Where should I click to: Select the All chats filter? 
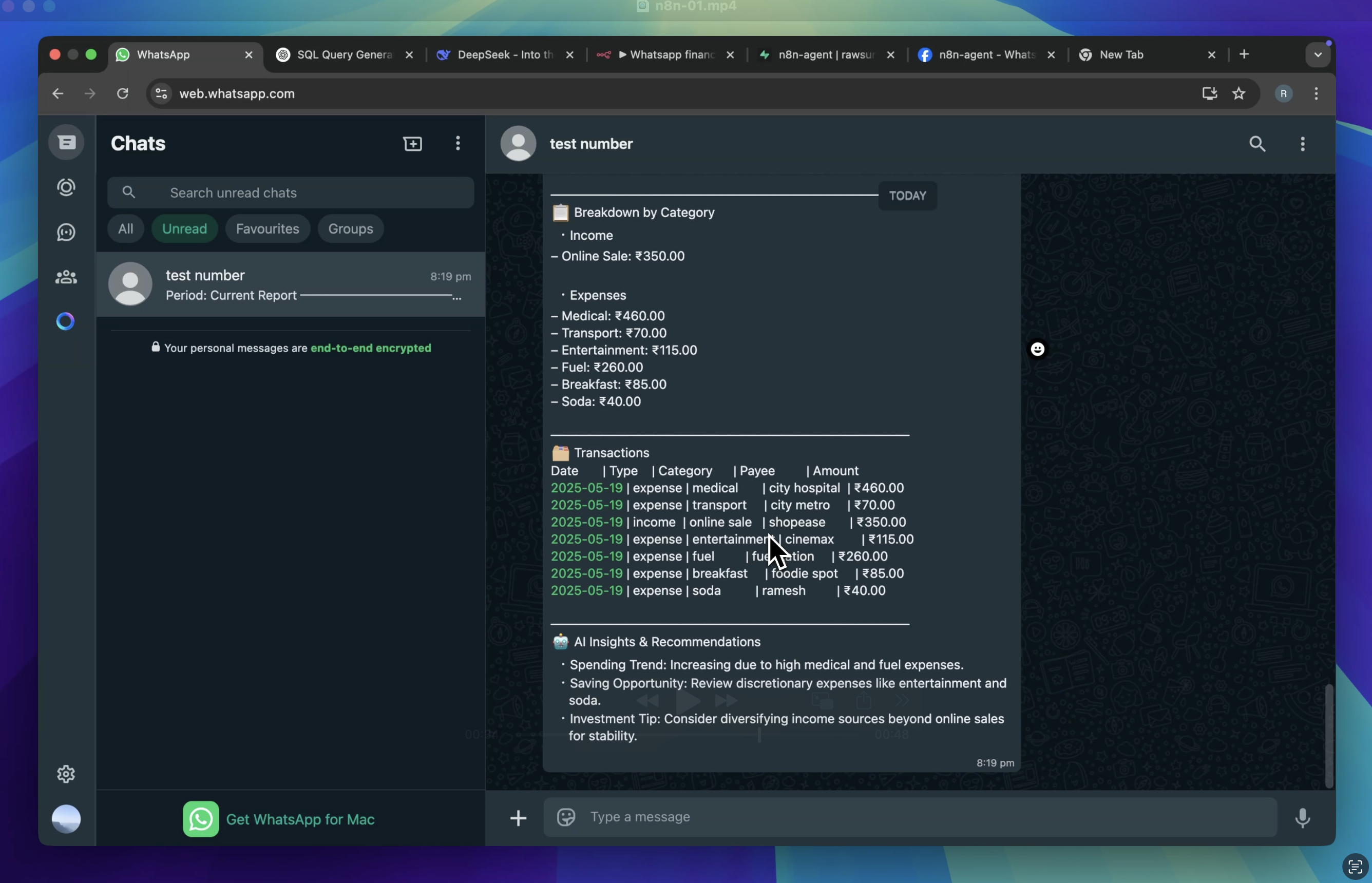click(126, 229)
